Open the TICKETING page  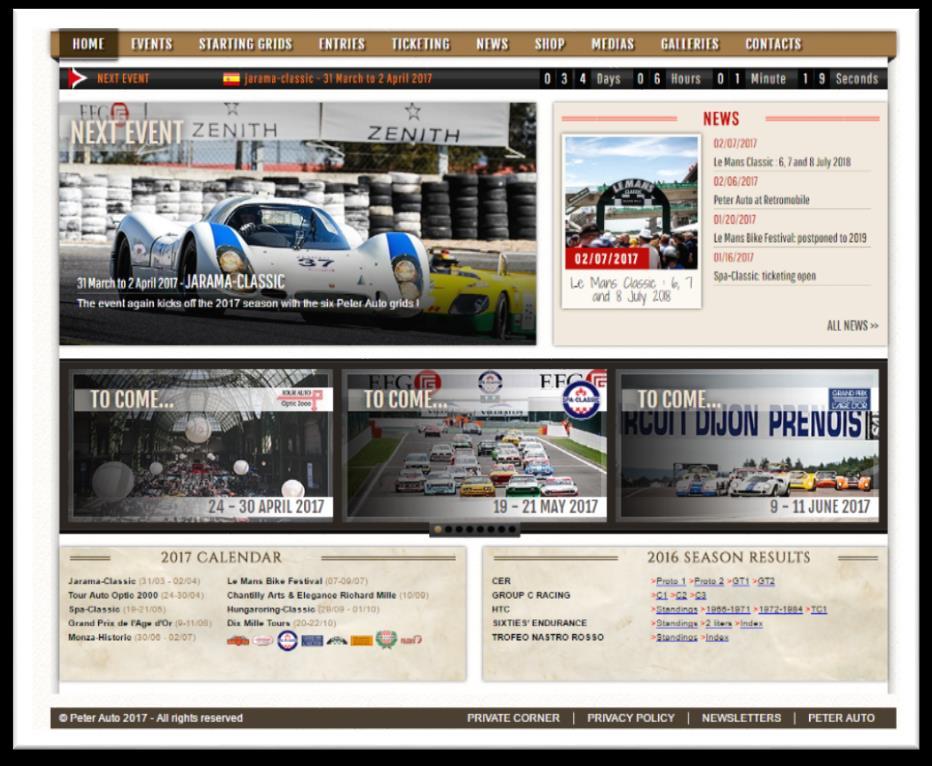coord(421,44)
